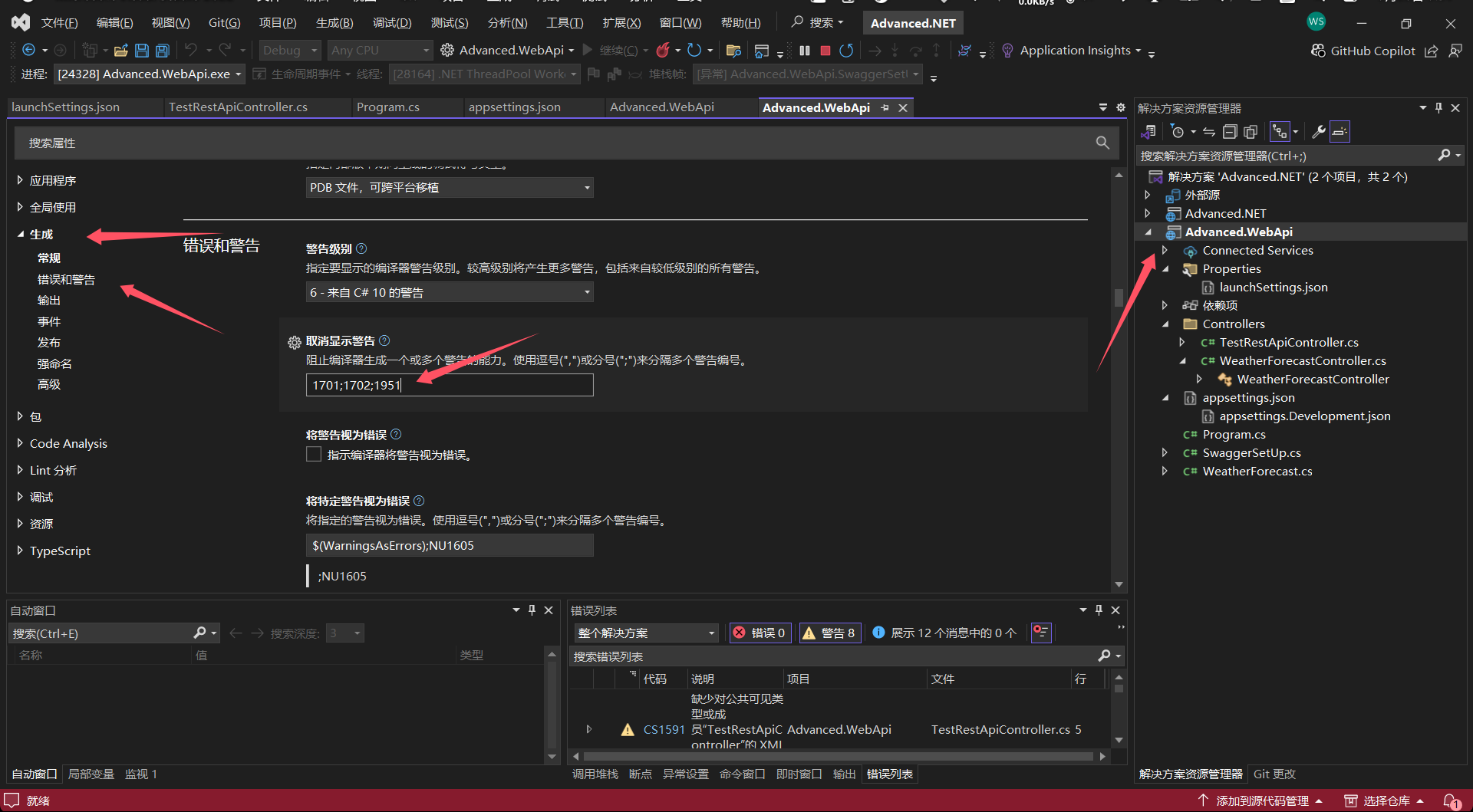The width and height of the screenshot is (1473, 812).
Task: Open Properties wrench icon in Solution Explorer
Action: 1319,132
